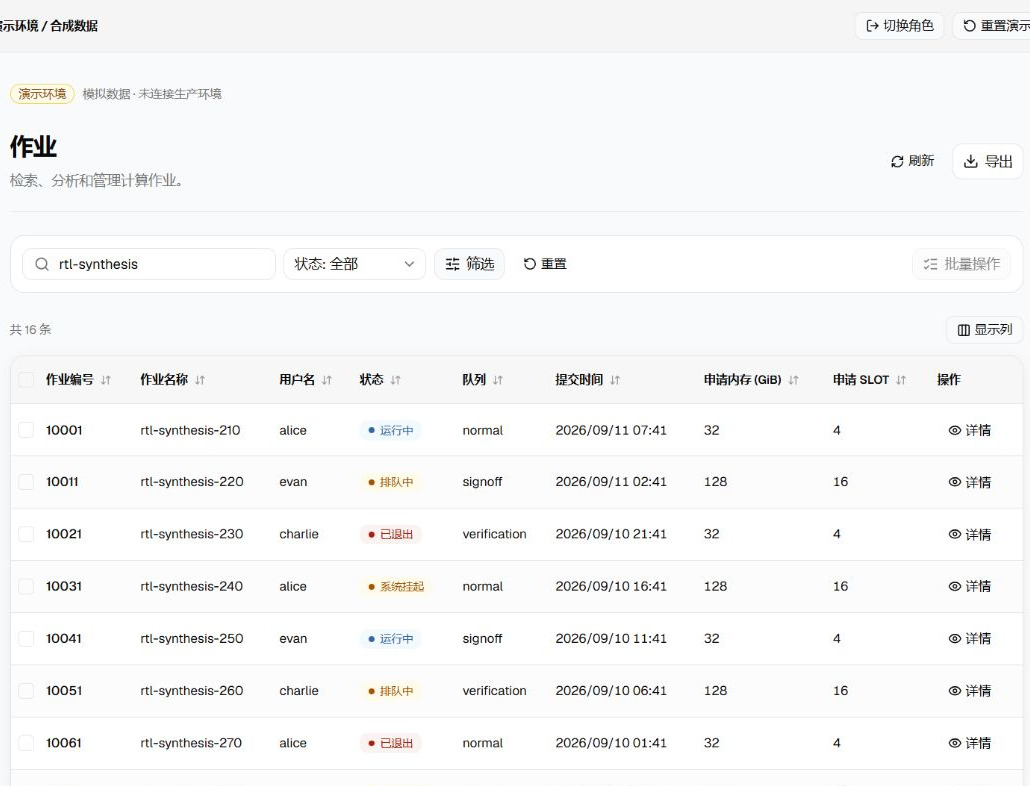Click the 重置演示 button
The width and height of the screenshot is (1030, 786).
(993, 26)
